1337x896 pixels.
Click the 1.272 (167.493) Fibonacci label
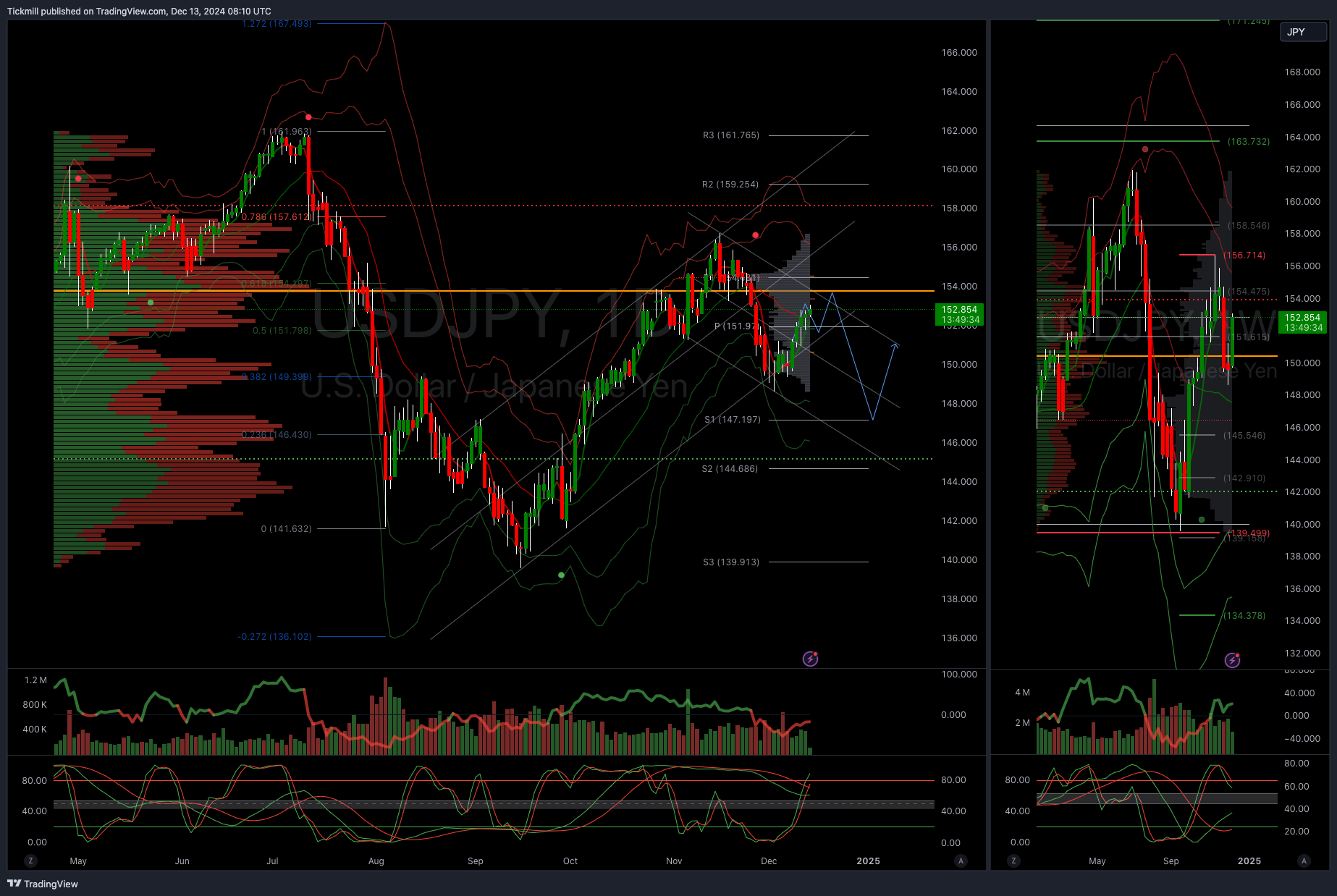coord(277,24)
